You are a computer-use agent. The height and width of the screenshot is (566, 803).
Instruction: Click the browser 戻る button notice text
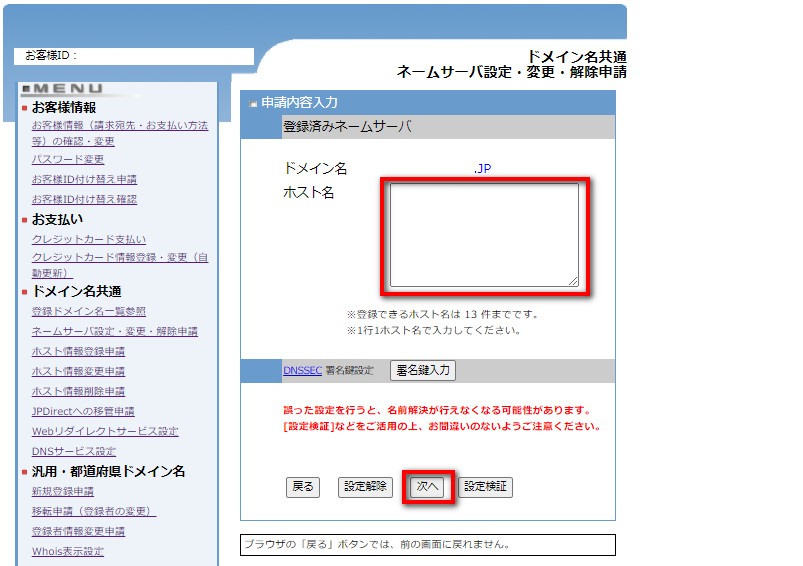click(x=377, y=544)
